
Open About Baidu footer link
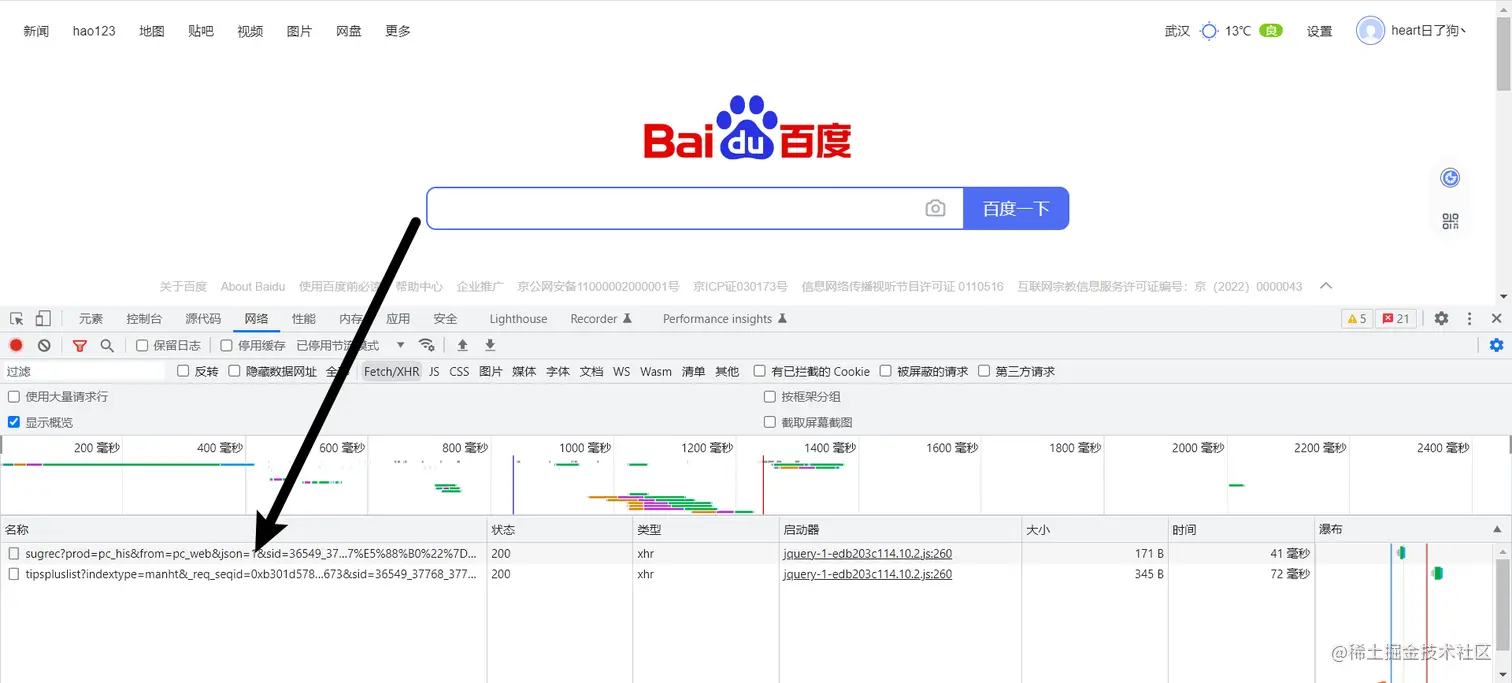tap(253, 286)
